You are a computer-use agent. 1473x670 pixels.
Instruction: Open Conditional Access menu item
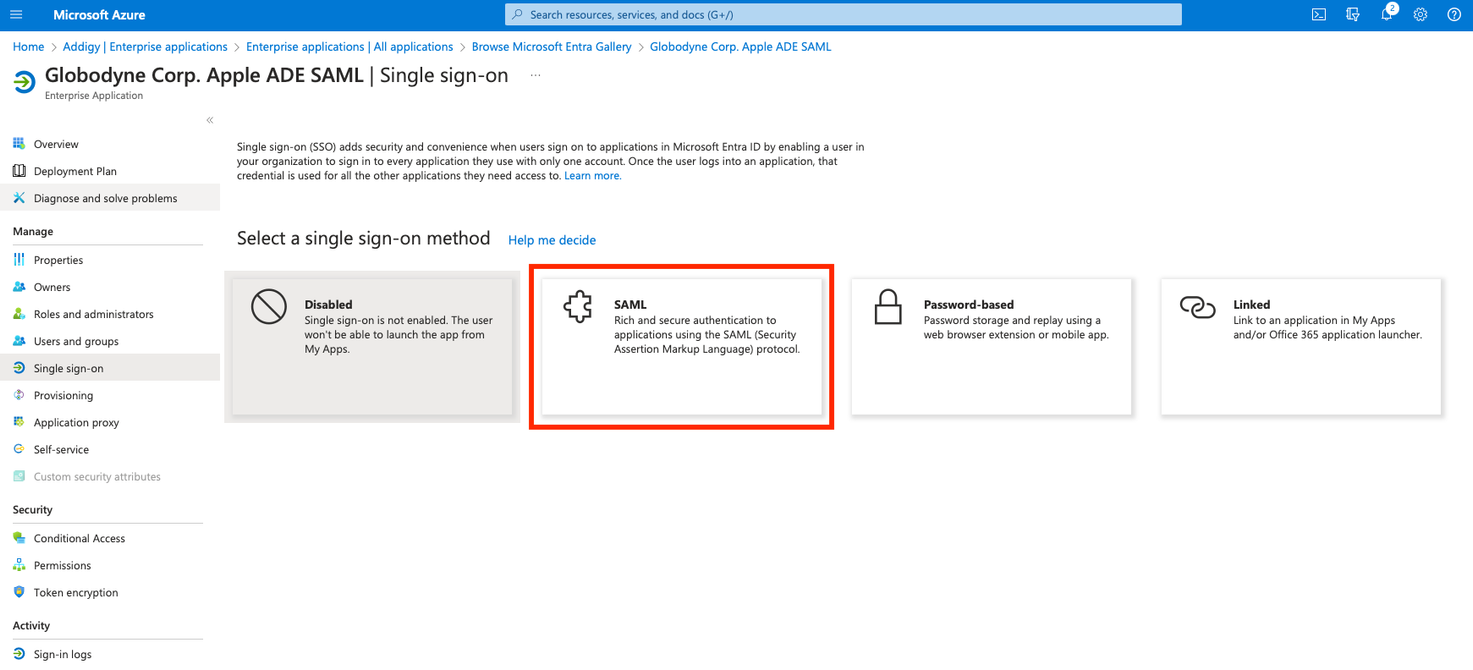(79, 538)
